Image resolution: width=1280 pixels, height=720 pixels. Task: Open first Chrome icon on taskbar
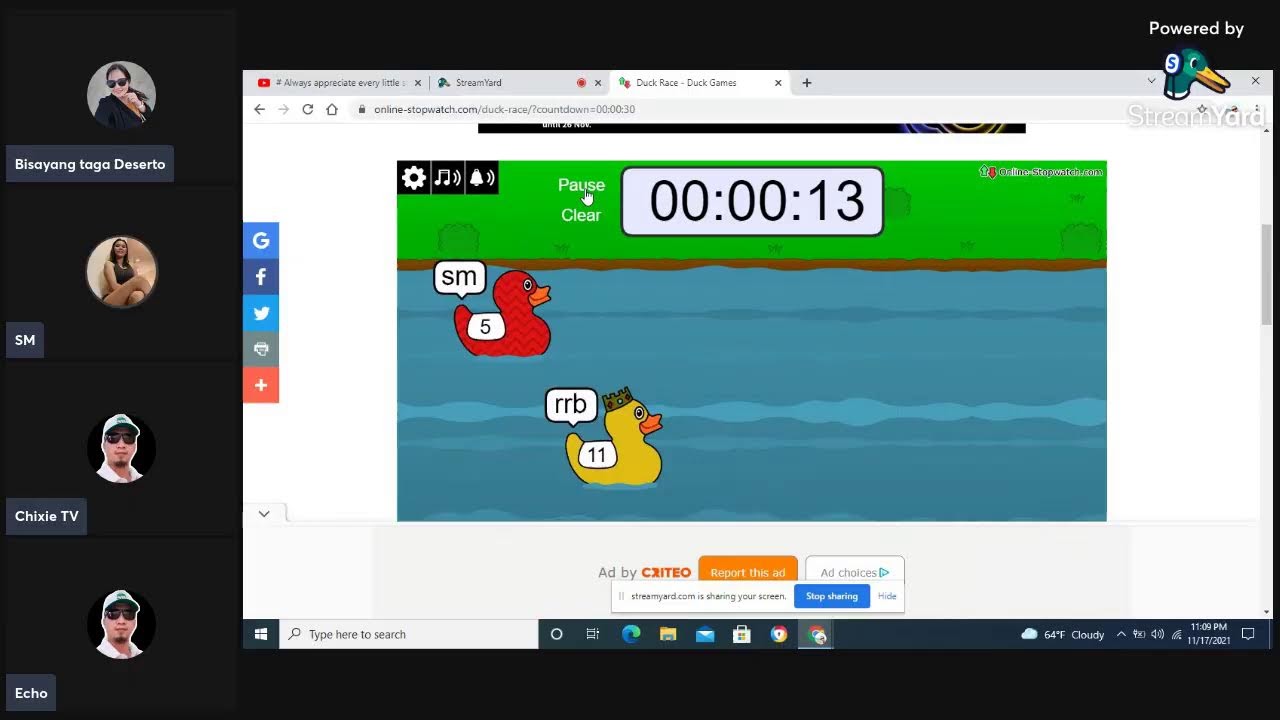point(779,634)
